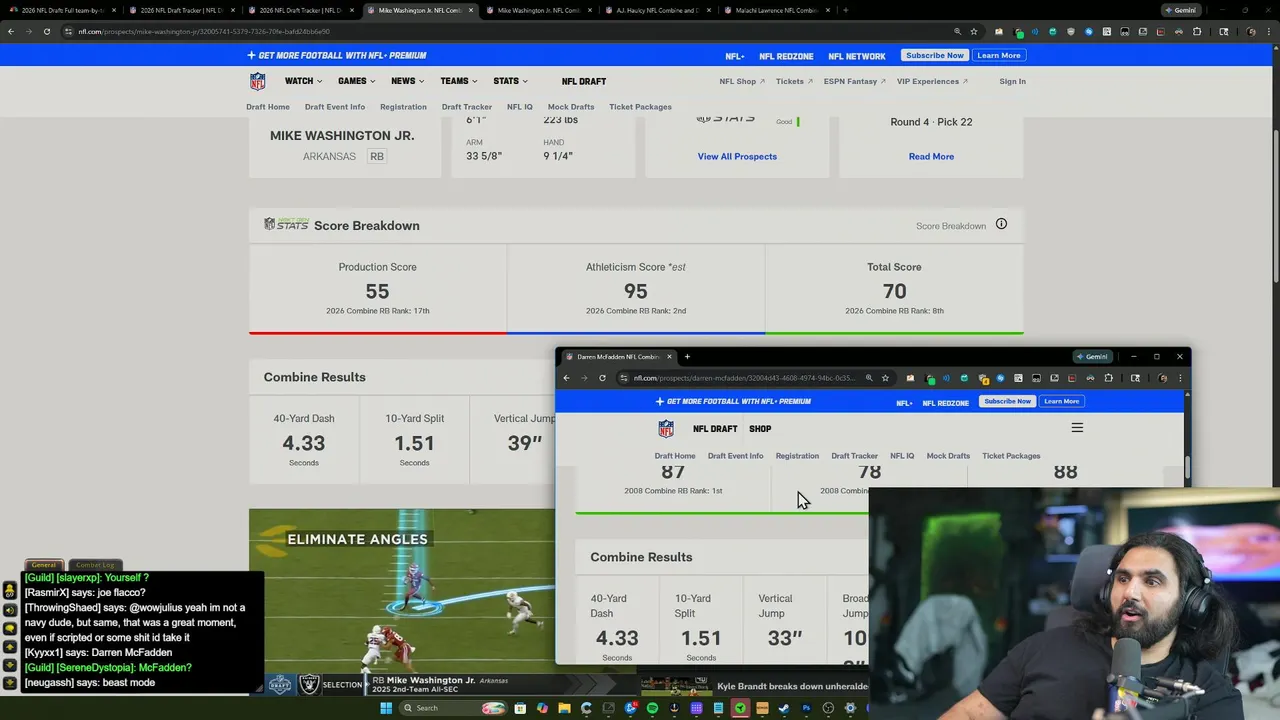
Task: Click the top icon beside the chat overlay
Action: click(x=10, y=590)
